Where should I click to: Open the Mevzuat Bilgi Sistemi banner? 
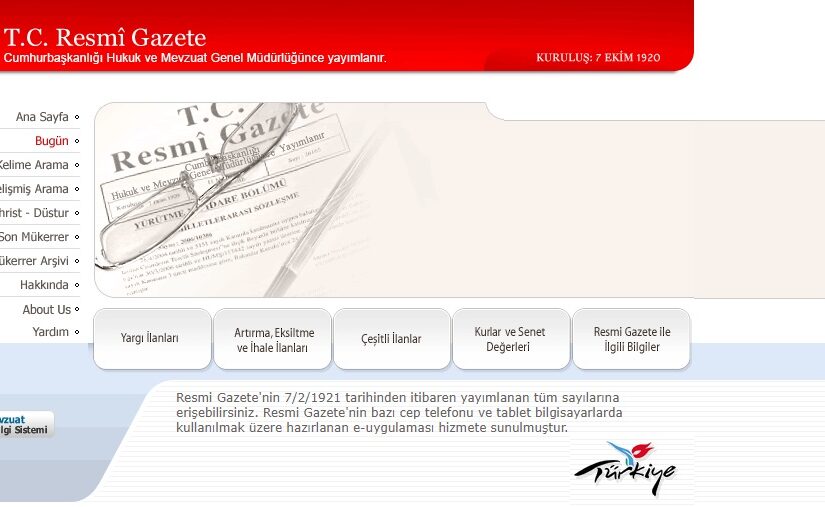26,424
